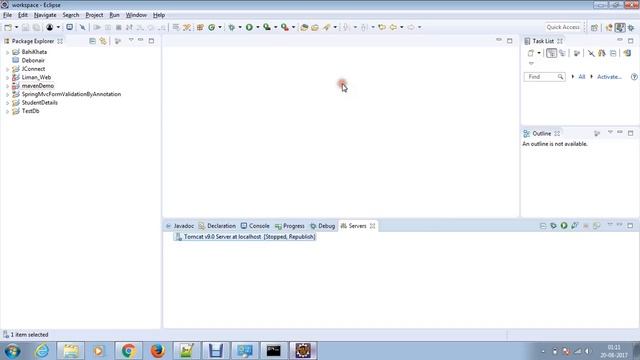Click the Back navigation yellow arrow

tap(393, 27)
